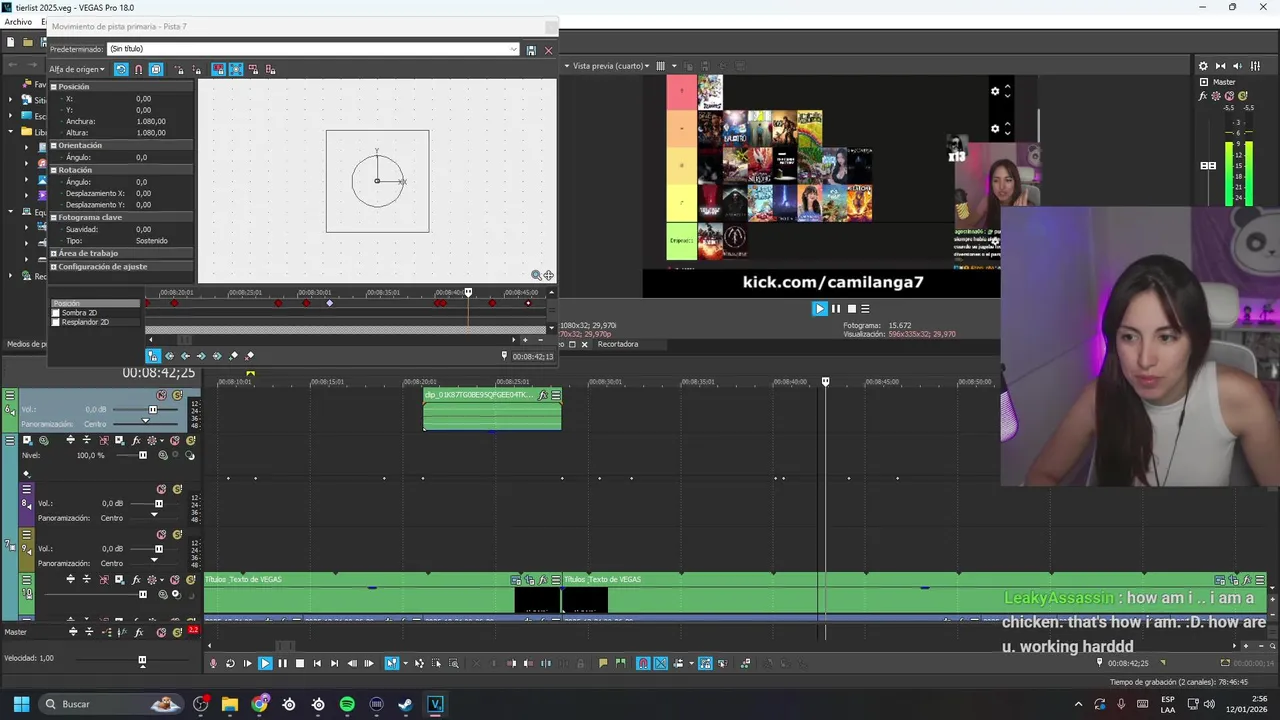Open Master FX in the Master bus panel

1203,96
